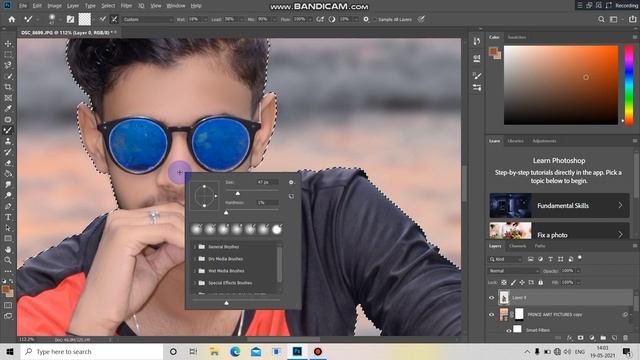Click Windows search box Type here to search
Screen dimensions: 640x360
tap(92, 351)
